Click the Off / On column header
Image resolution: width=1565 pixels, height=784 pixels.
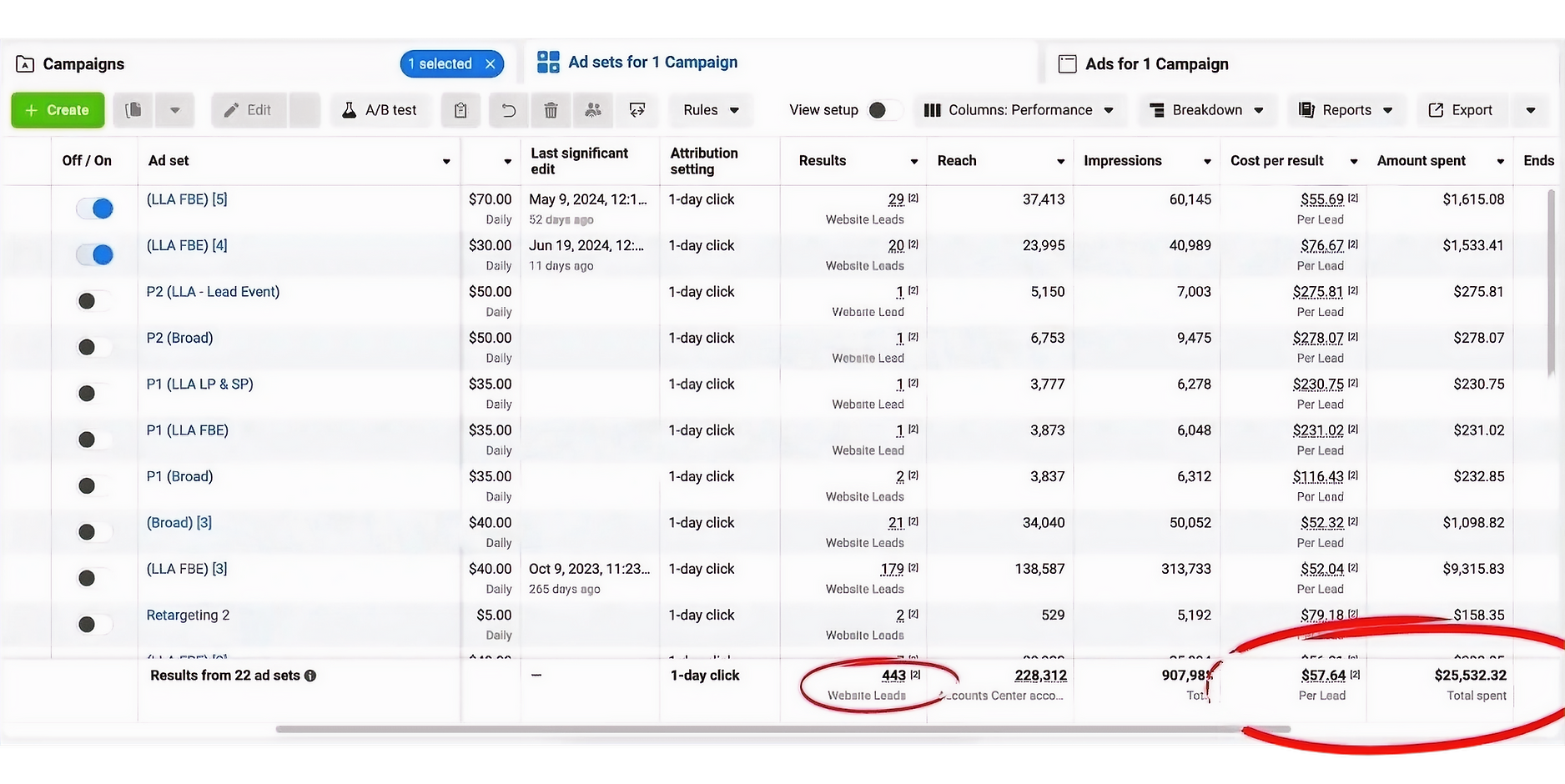tap(87, 161)
